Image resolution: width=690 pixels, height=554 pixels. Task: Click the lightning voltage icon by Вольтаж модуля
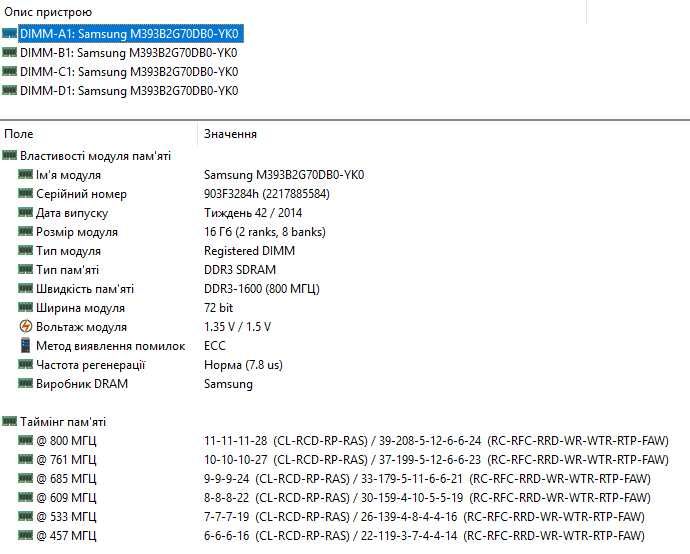click(26, 326)
